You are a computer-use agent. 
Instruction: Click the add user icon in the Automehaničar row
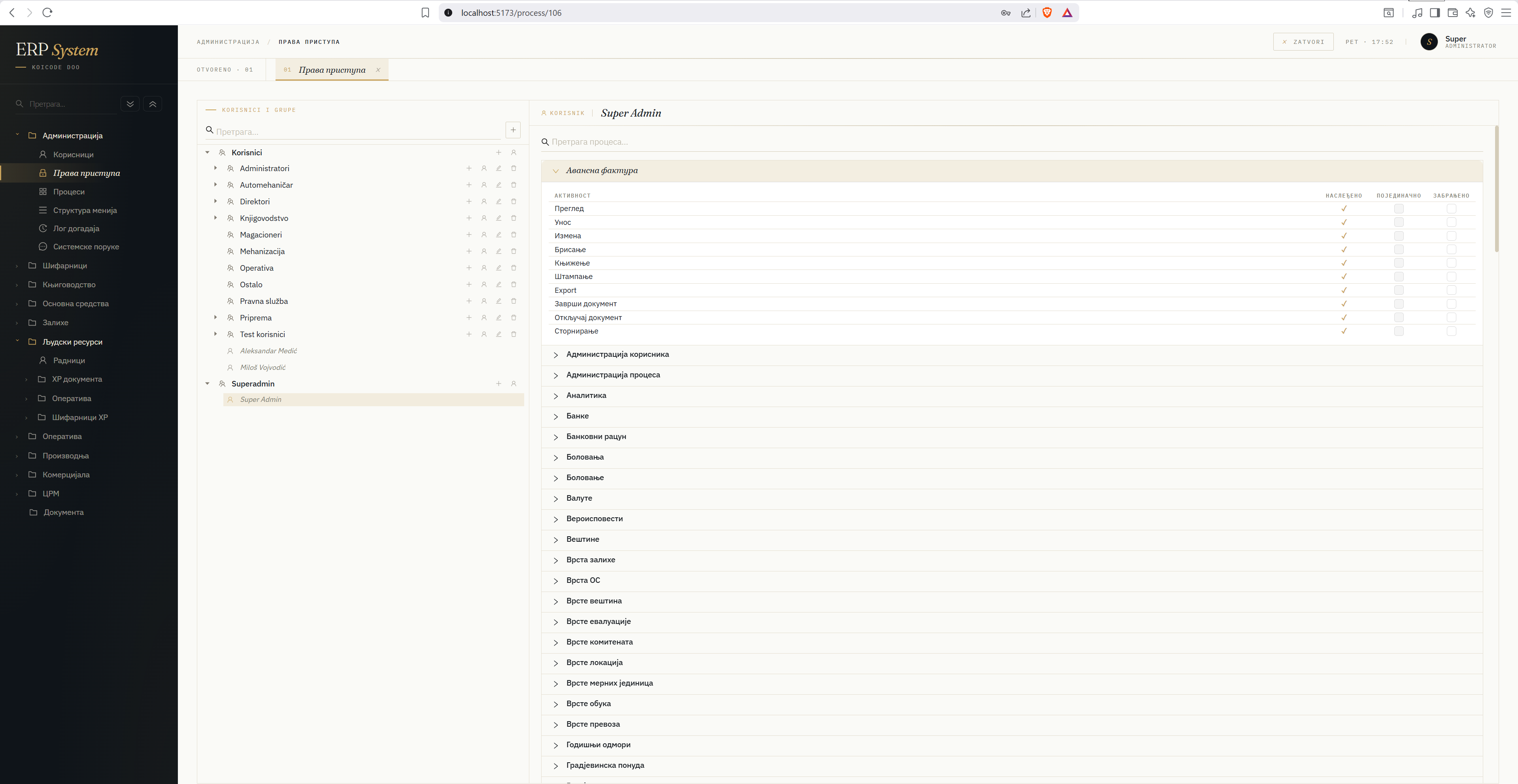tap(484, 185)
